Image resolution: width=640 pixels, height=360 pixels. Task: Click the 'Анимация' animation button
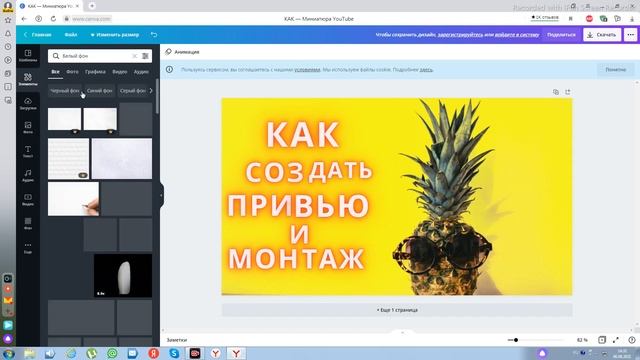click(182, 52)
